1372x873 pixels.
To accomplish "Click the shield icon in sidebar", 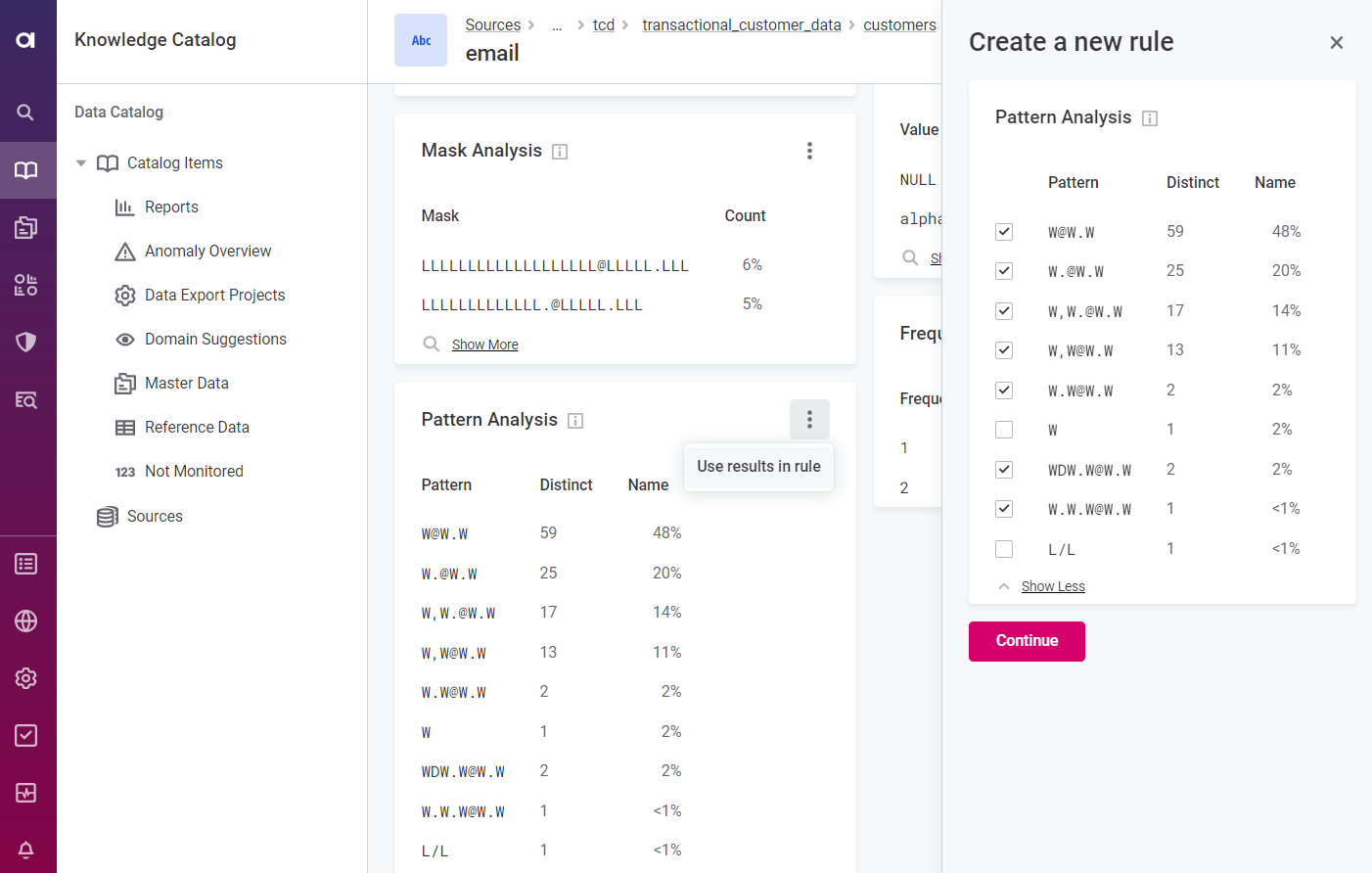I will tap(26, 343).
